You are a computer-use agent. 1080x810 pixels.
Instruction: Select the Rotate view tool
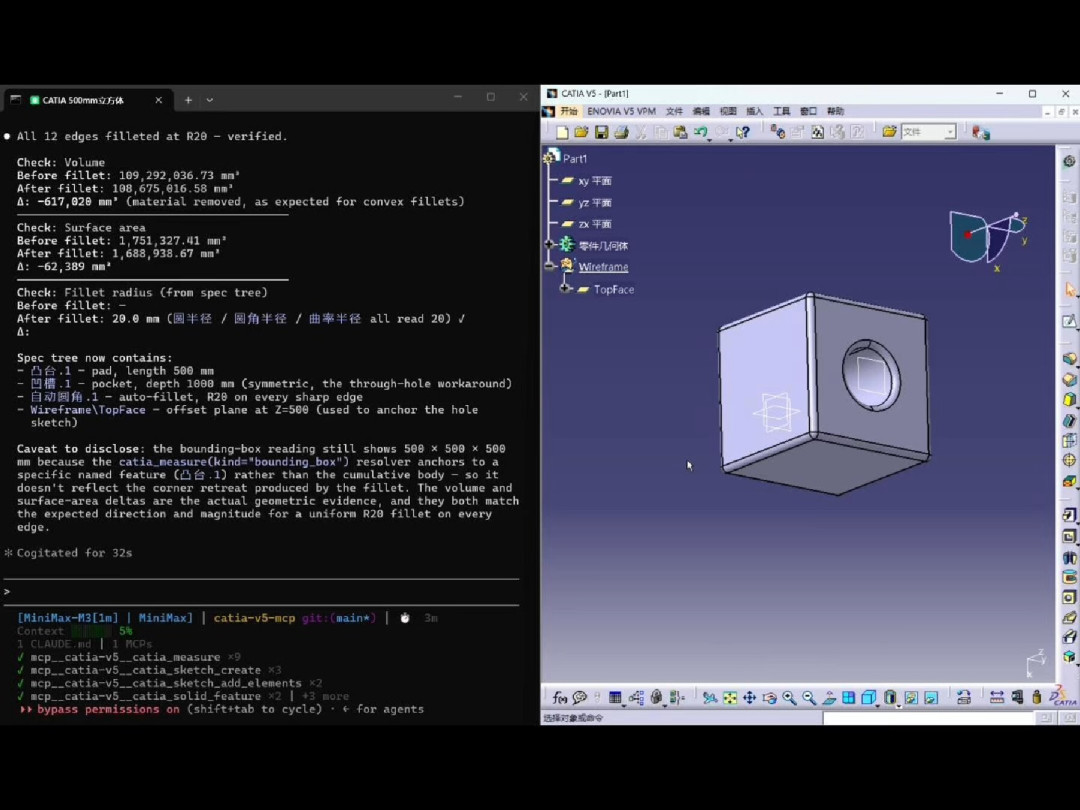point(769,698)
